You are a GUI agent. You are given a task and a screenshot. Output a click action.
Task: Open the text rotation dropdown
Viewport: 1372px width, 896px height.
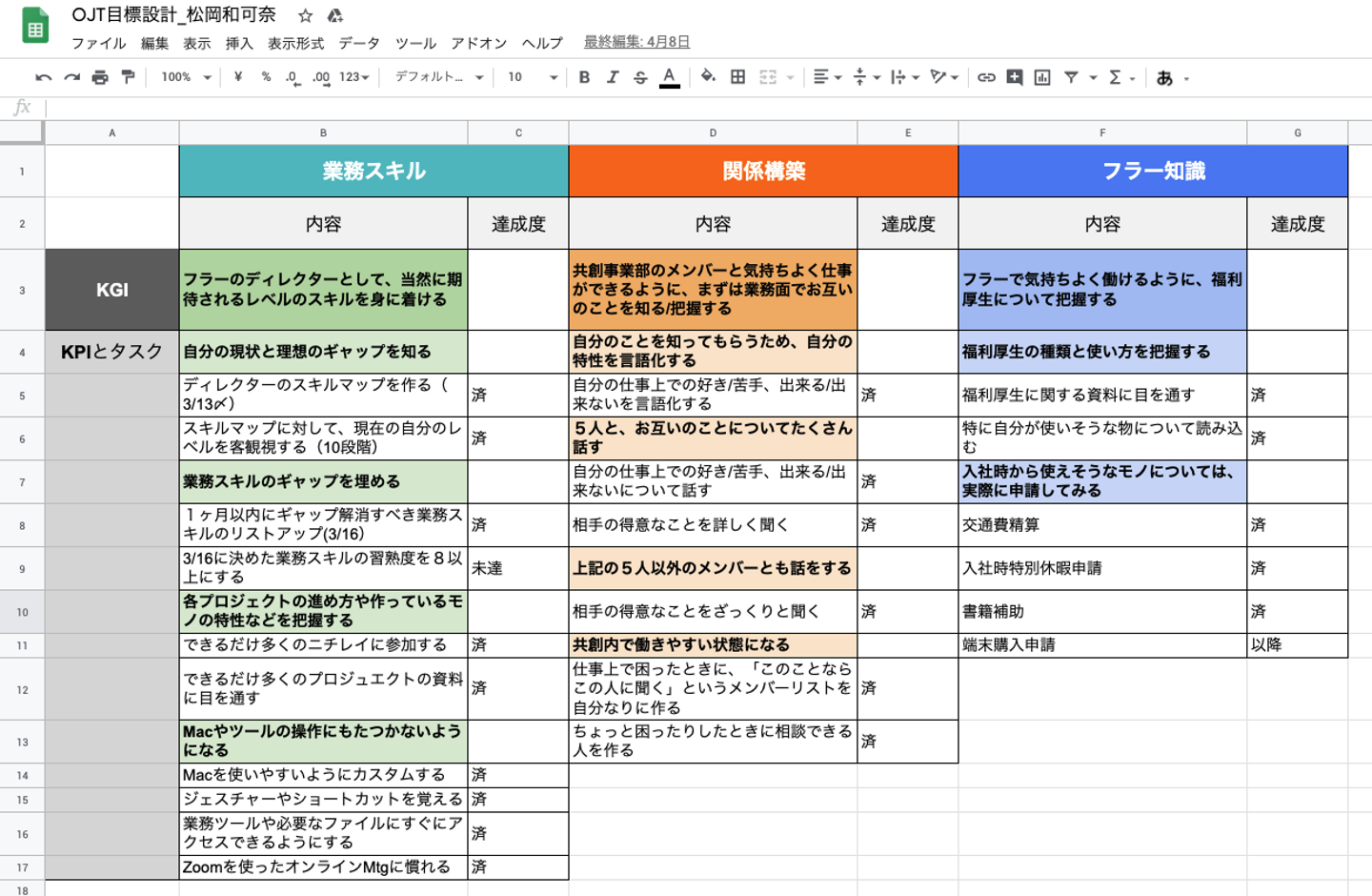[943, 77]
